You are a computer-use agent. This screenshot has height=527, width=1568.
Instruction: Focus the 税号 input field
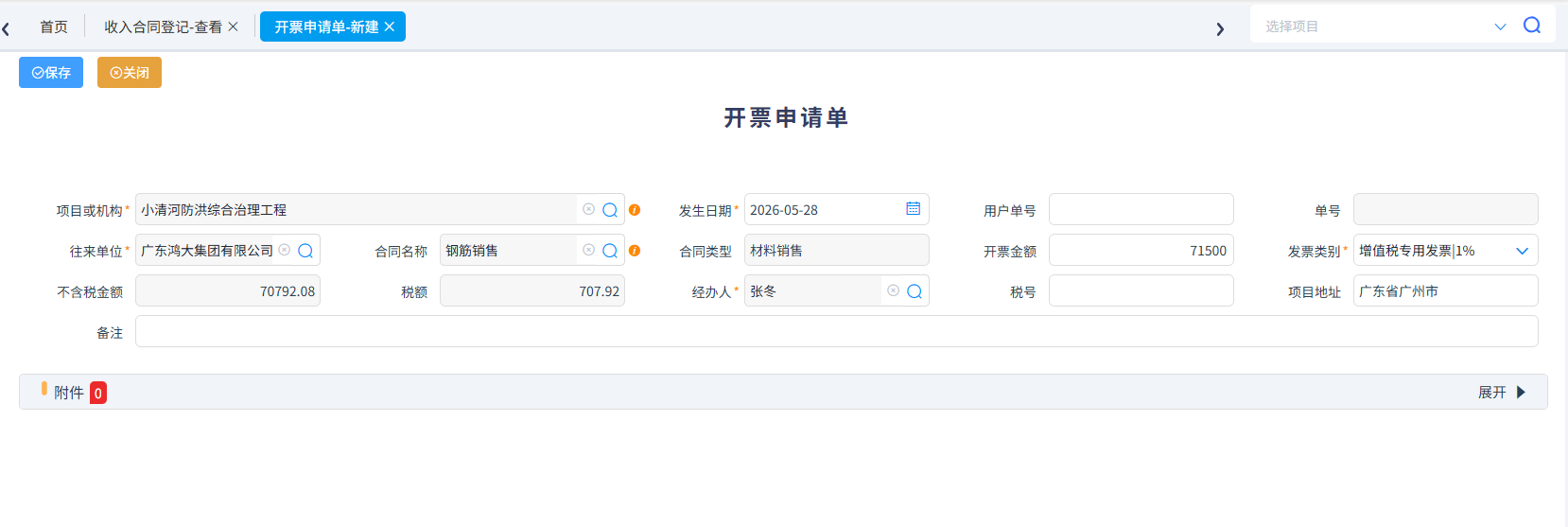click(x=1141, y=290)
